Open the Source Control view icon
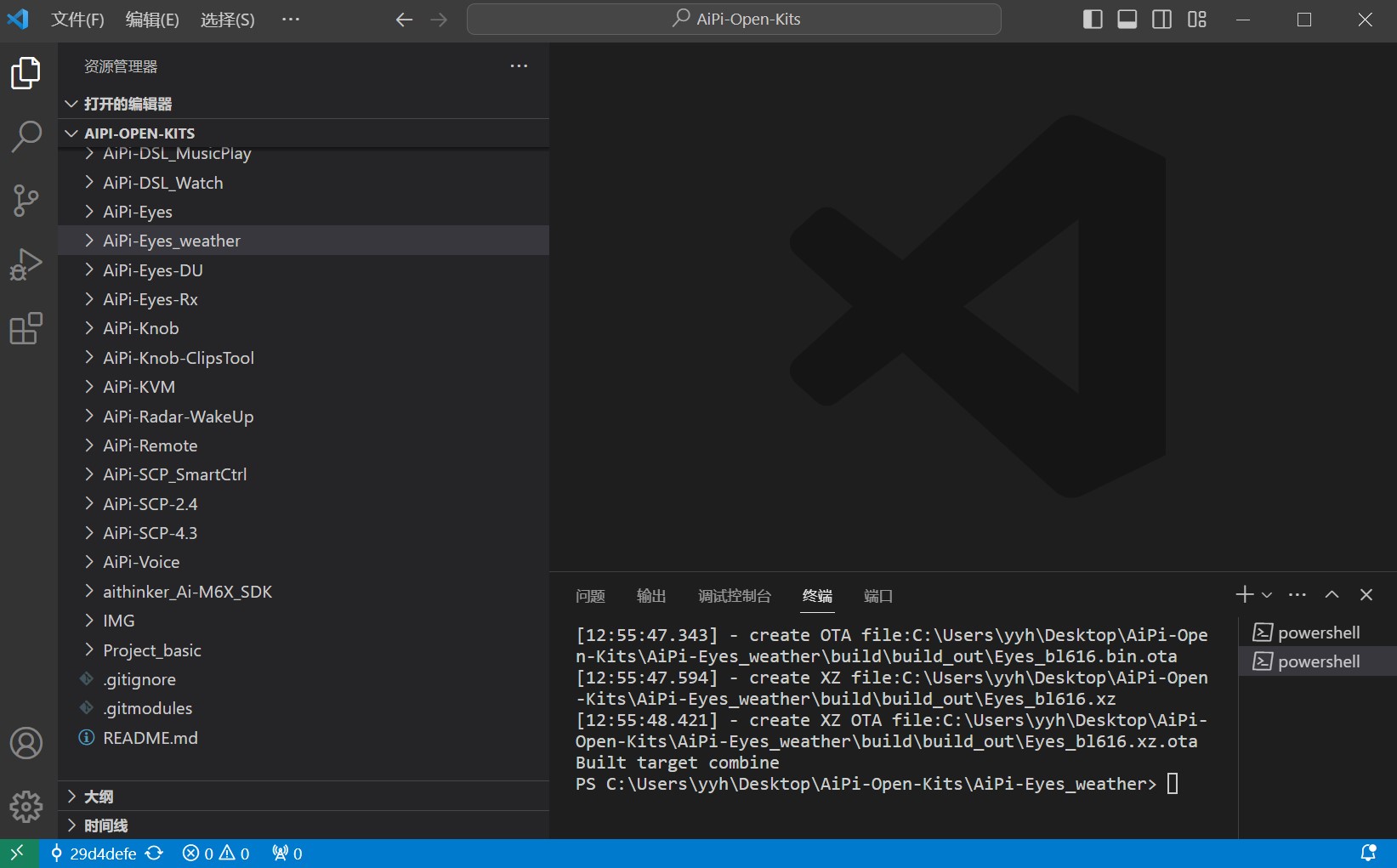This screenshot has width=1397, height=868. (26, 201)
